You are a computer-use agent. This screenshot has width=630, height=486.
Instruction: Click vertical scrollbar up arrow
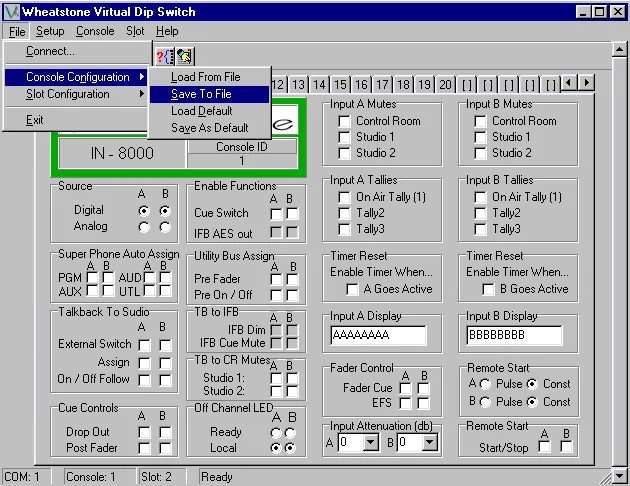click(x=619, y=50)
